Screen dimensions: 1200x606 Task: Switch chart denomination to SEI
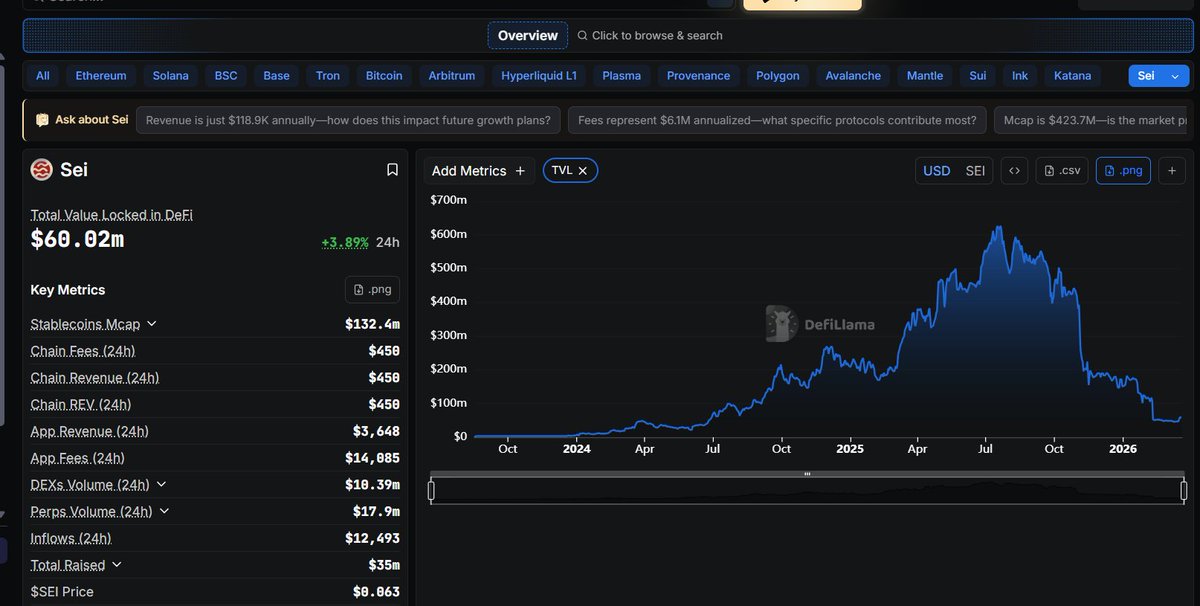975,171
